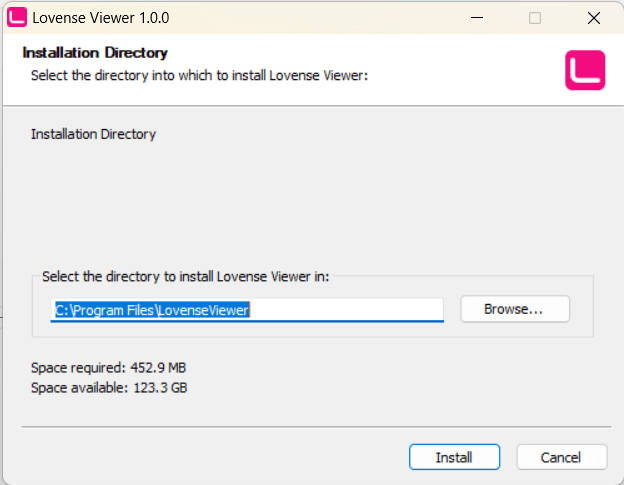This screenshot has width=624, height=485.
Task: Abort setup with the Cancel button
Action: coord(562,457)
